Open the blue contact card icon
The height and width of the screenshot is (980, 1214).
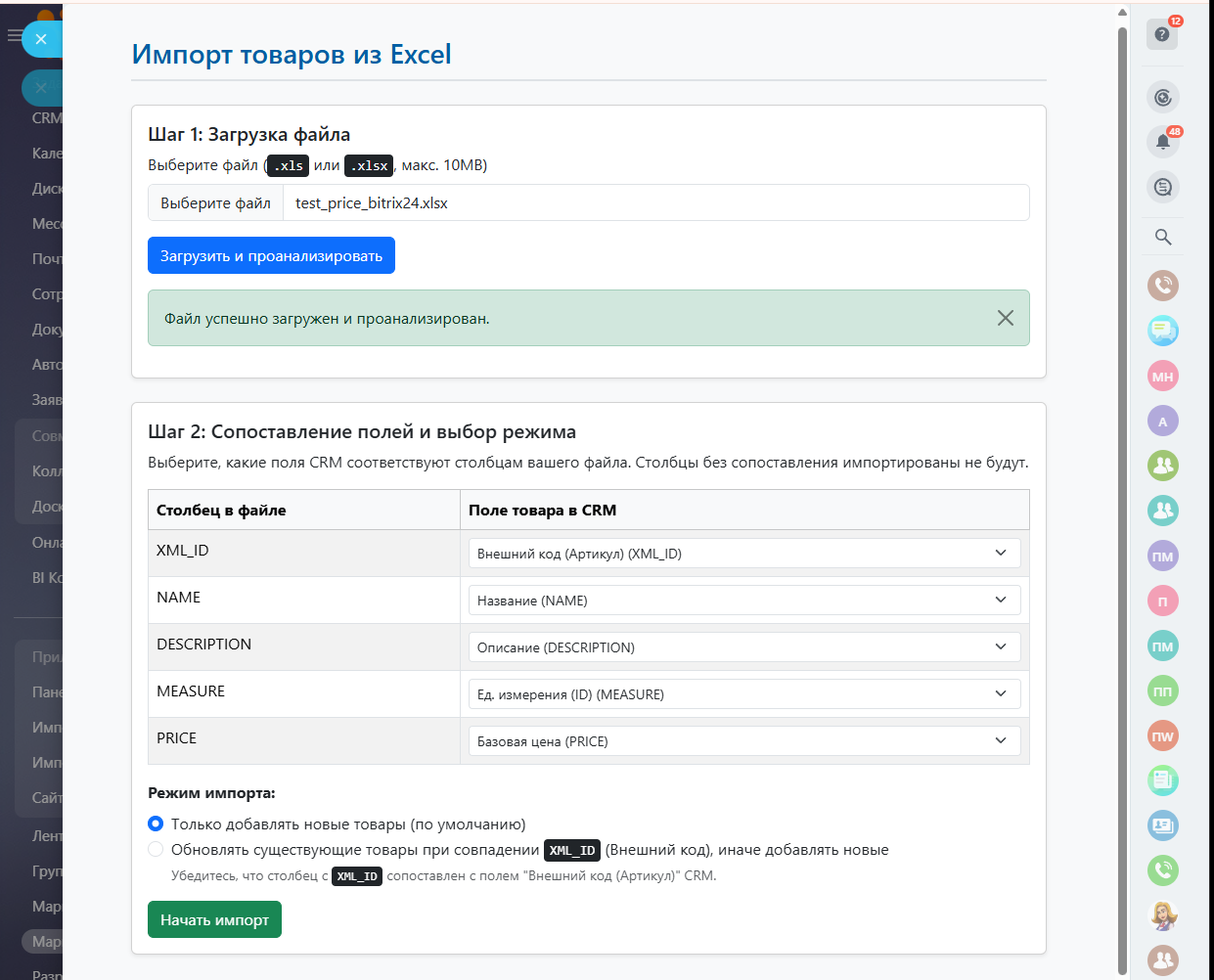coord(1162,825)
